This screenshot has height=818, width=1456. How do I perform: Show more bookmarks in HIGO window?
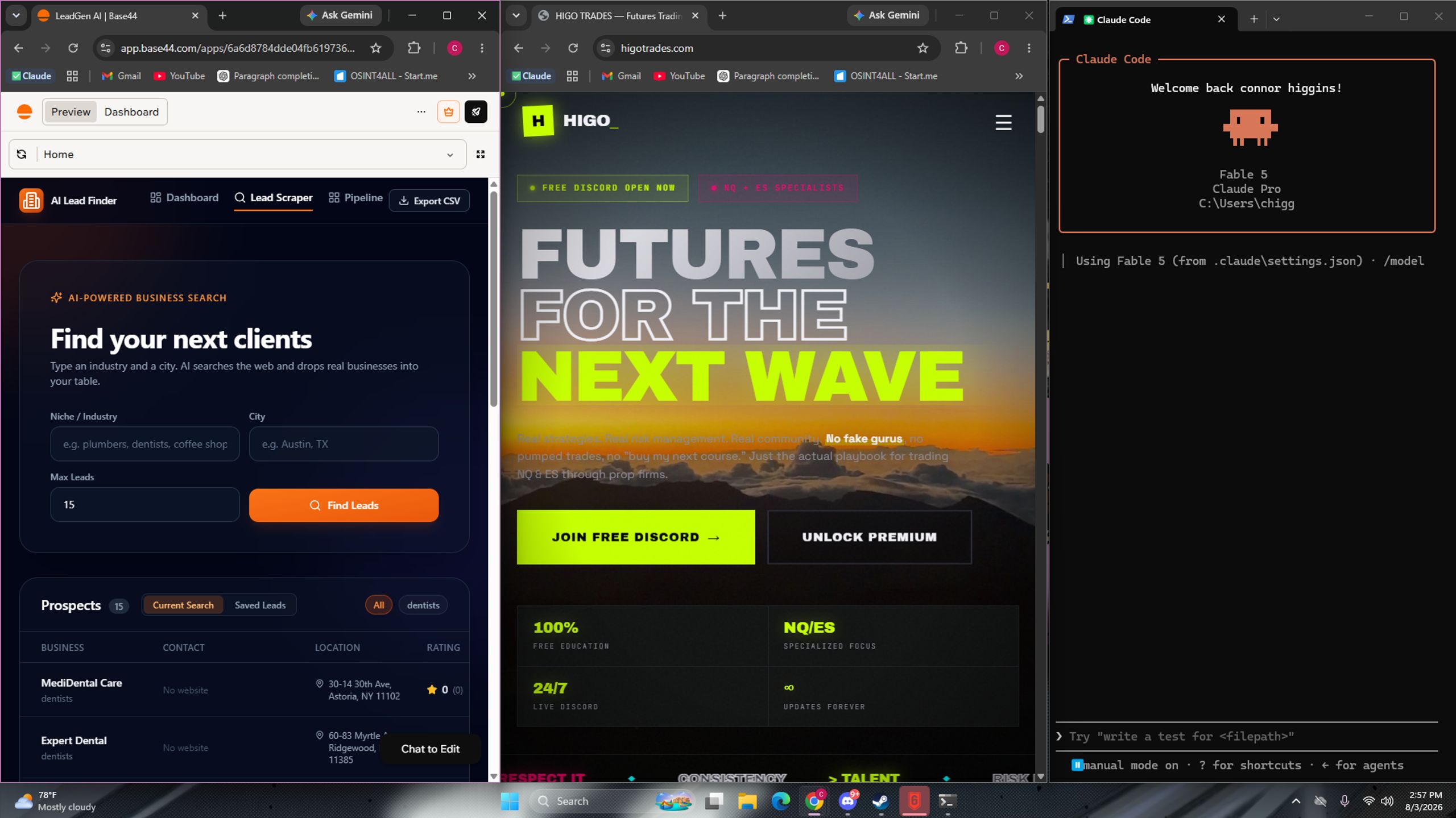[x=1019, y=76]
